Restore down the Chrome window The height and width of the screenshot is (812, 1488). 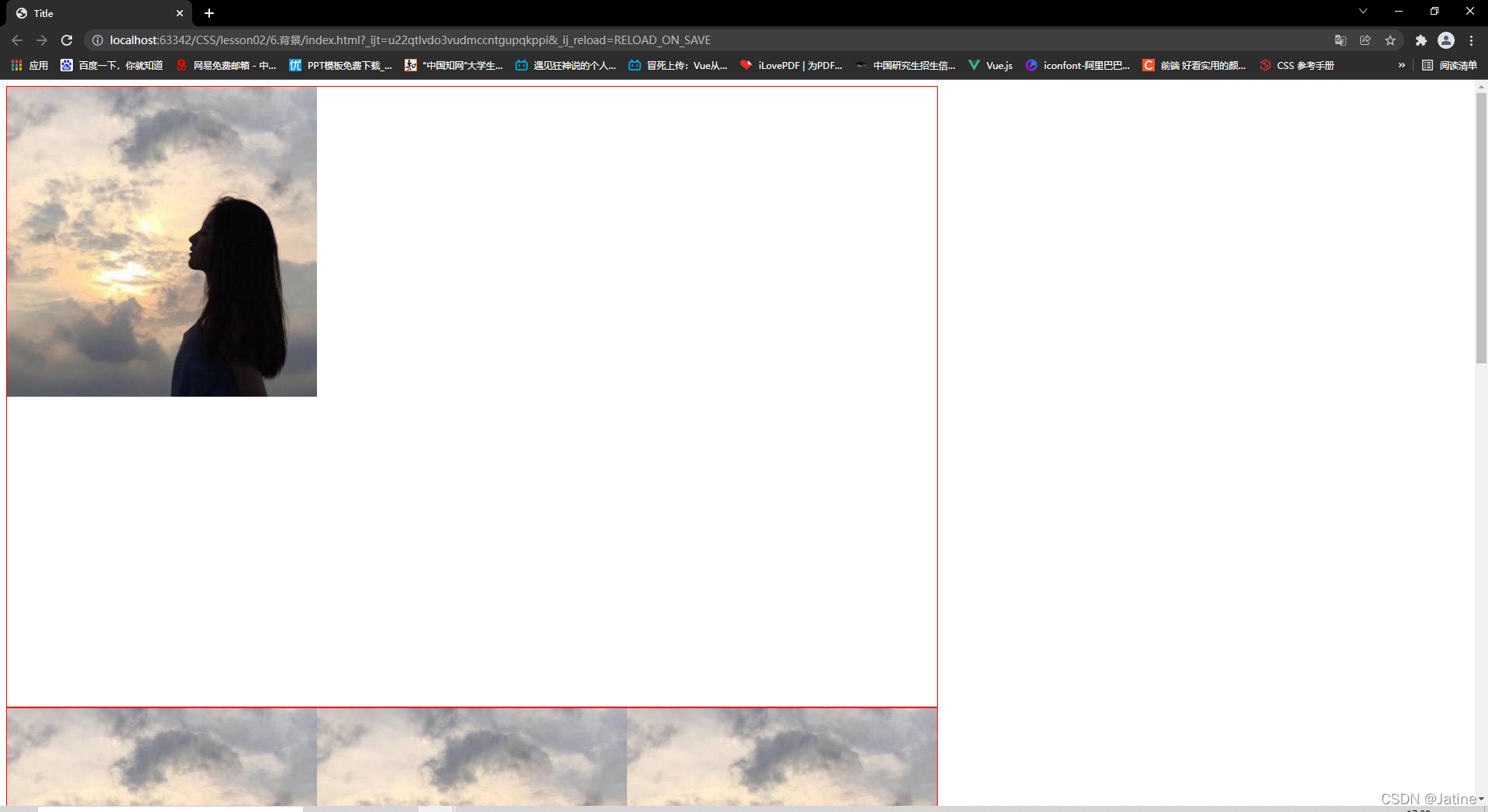tap(1435, 11)
